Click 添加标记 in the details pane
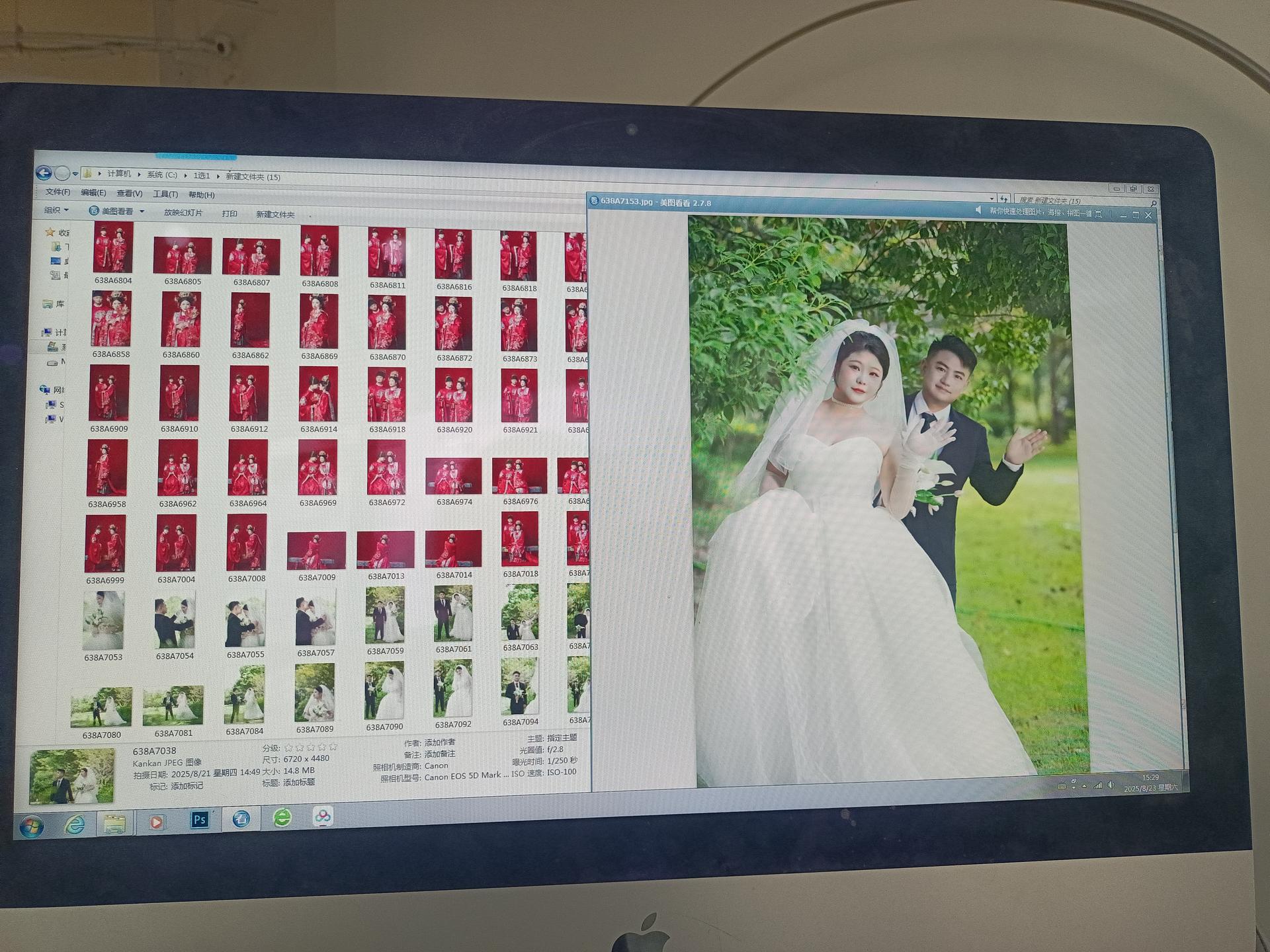1270x952 pixels. (x=187, y=786)
